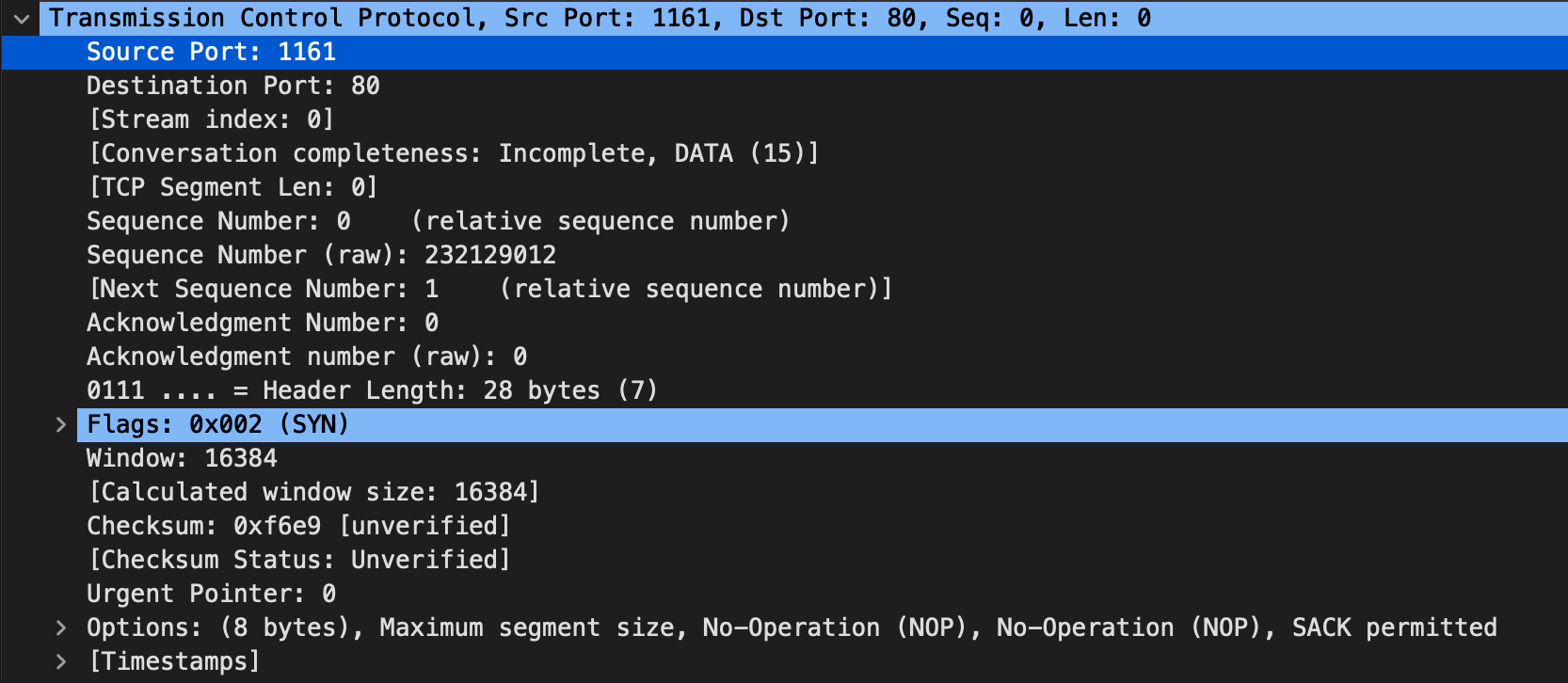Select the [Checksum Status: Unverified] row
Image resolution: width=1568 pixels, height=683 pixels.
(x=784, y=560)
